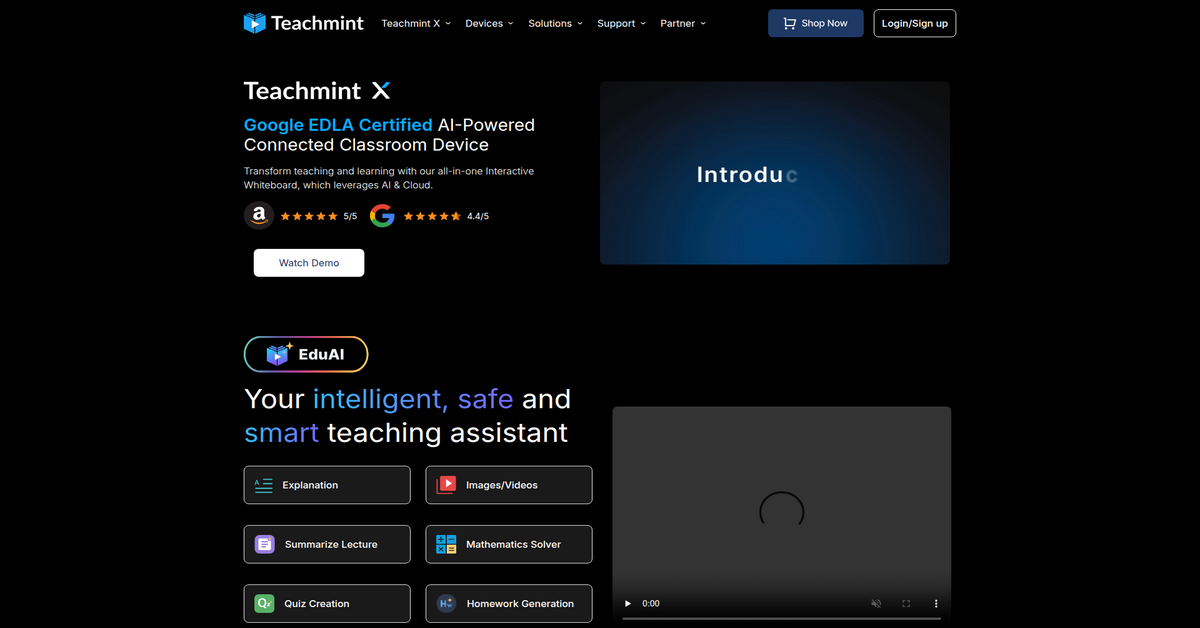Click the shopping cart icon in Shop Now
The height and width of the screenshot is (628, 1200).
(x=790, y=23)
